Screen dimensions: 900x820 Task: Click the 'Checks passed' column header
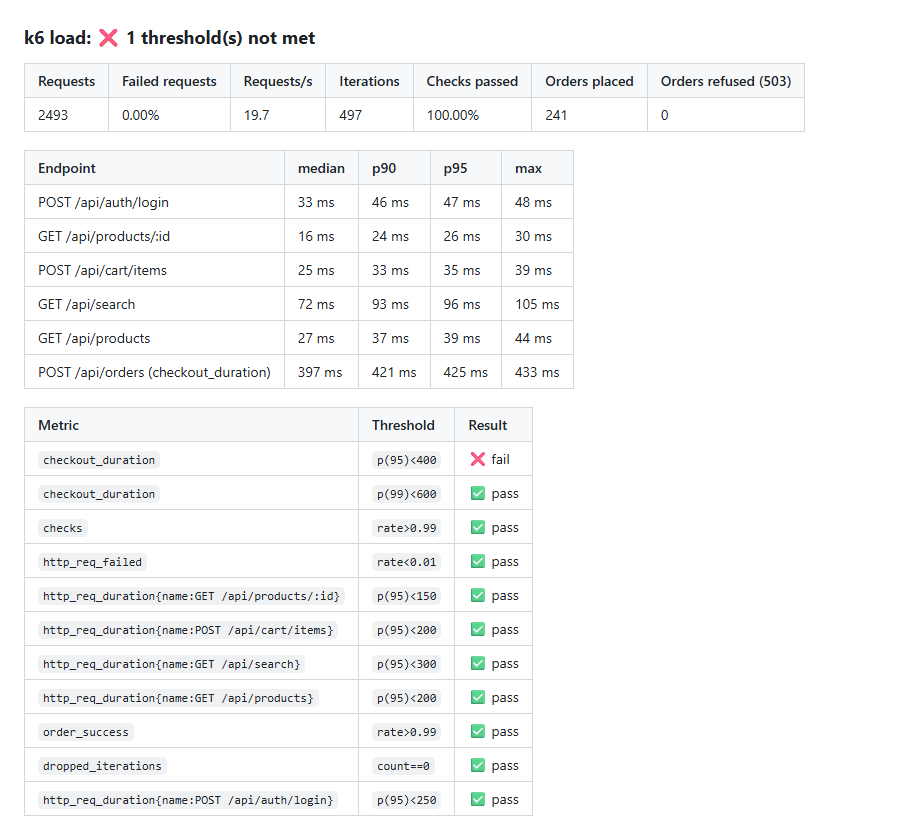pyautogui.click(x=472, y=81)
